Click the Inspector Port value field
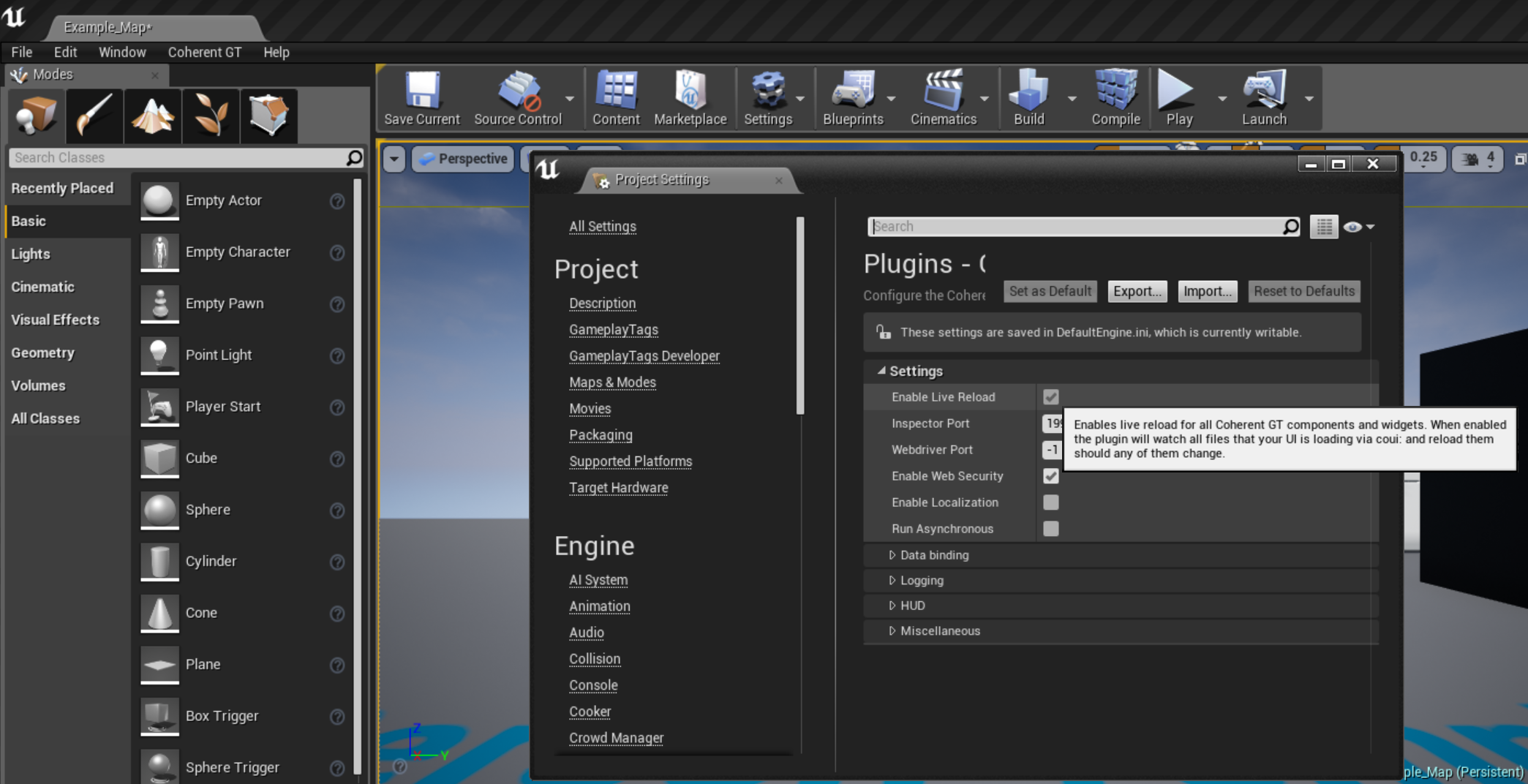Viewport: 1528px width, 784px height. pos(1053,423)
